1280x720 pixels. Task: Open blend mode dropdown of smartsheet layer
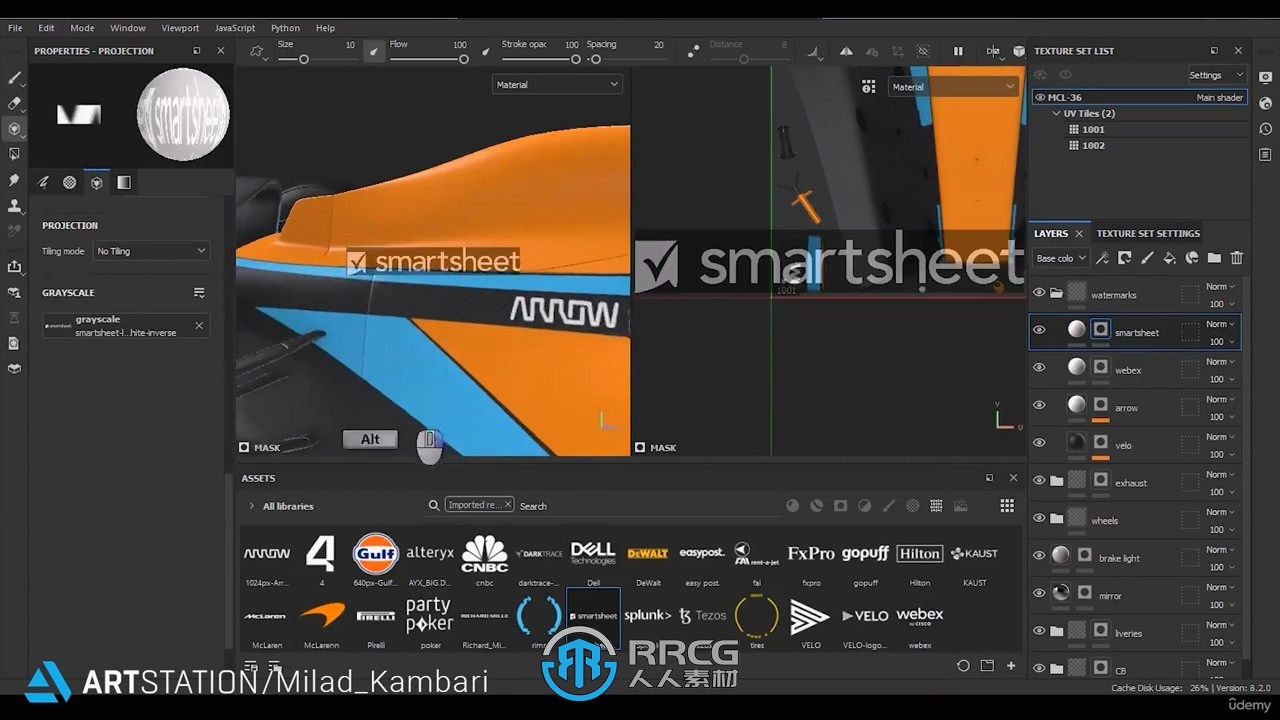pyautogui.click(x=1220, y=324)
